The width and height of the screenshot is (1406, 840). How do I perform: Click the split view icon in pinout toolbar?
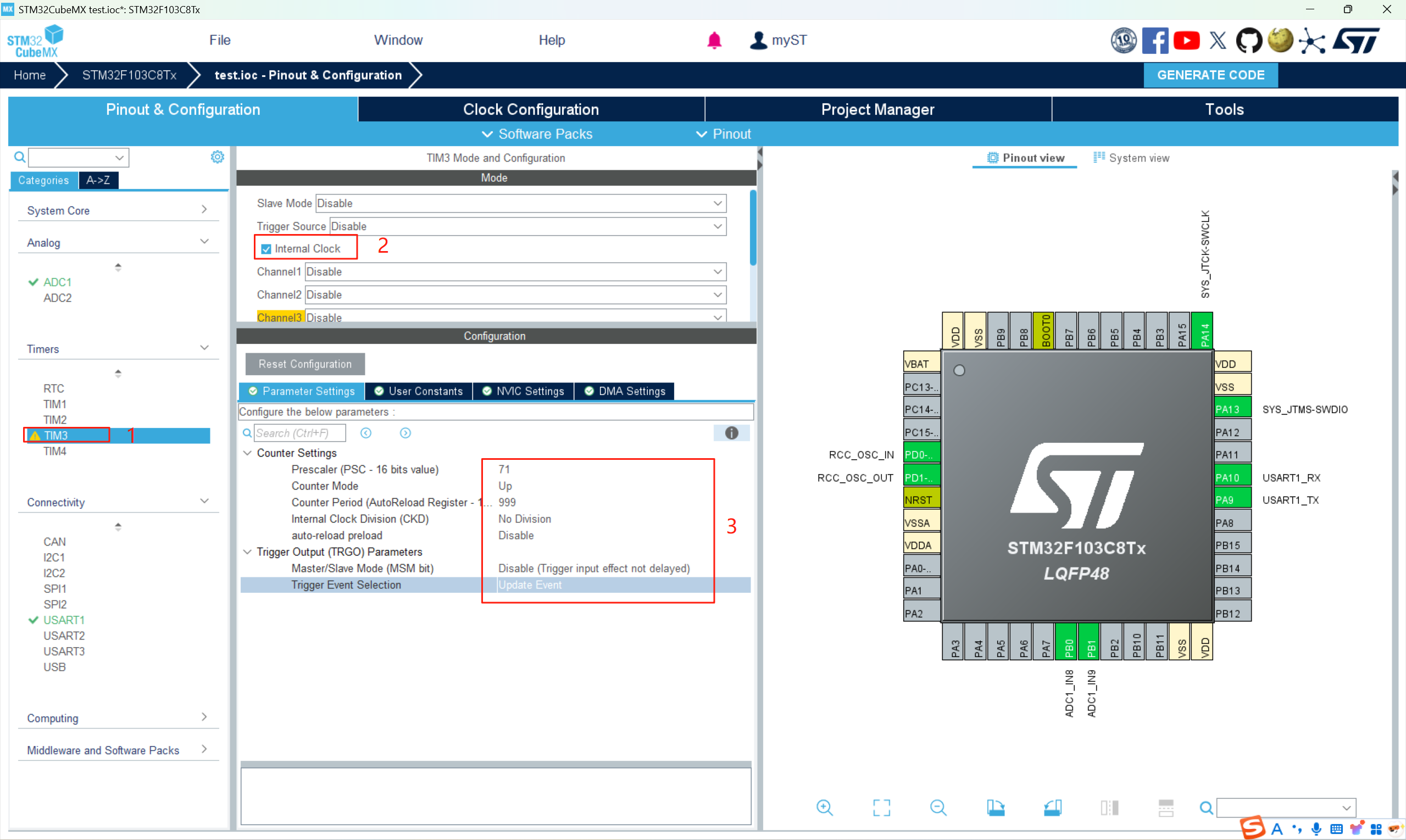tap(1166, 808)
